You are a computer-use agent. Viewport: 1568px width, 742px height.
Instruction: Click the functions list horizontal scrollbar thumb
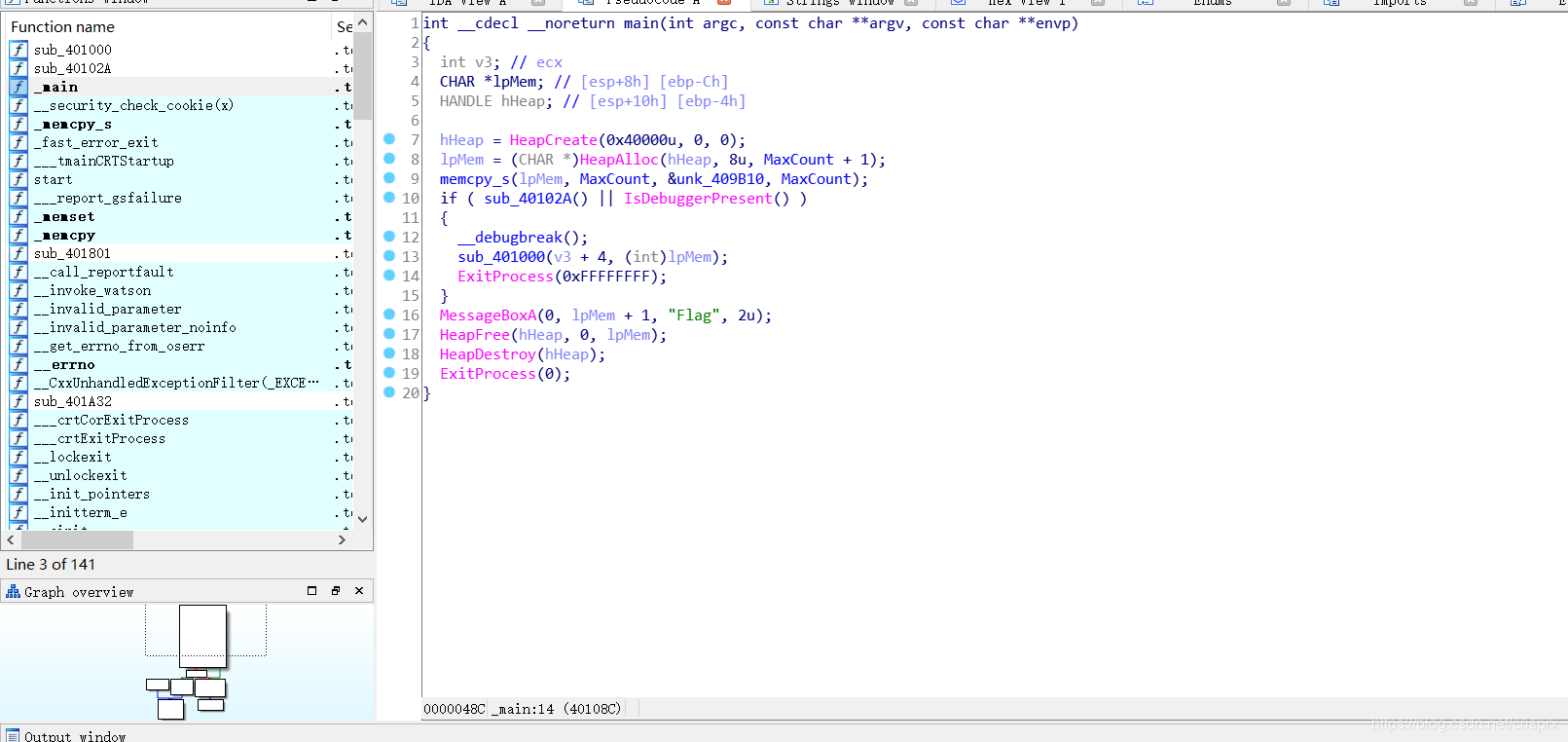[x=77, y=539]
